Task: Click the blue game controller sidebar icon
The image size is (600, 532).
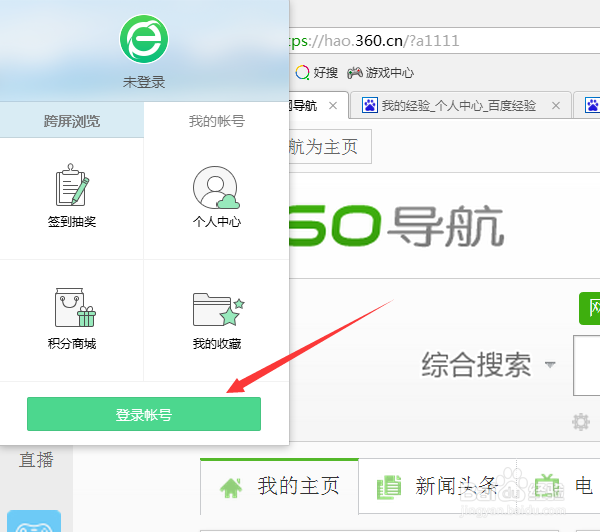Action: tap(34, 521)
